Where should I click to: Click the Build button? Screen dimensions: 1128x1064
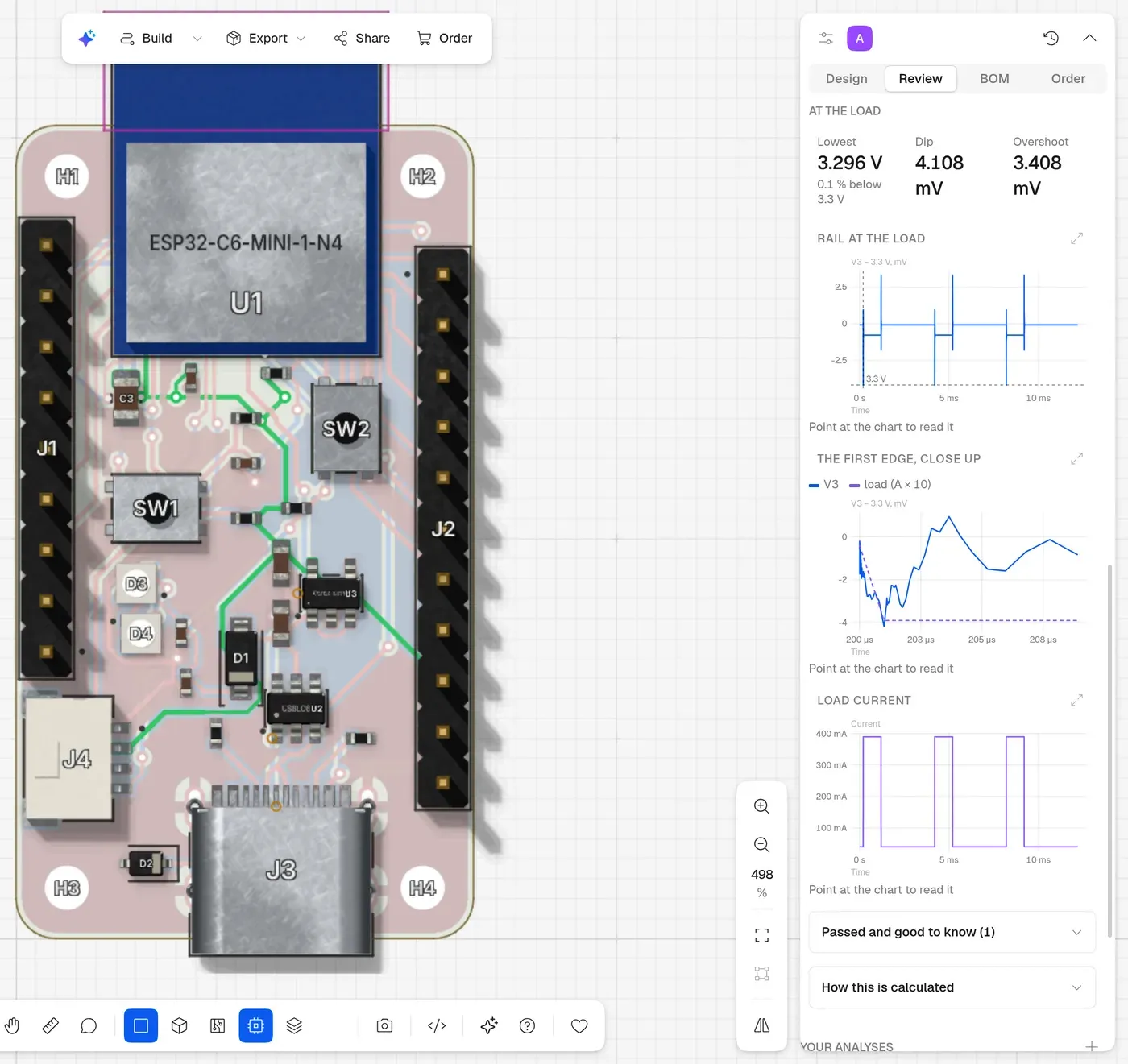(x=147, y=38)
